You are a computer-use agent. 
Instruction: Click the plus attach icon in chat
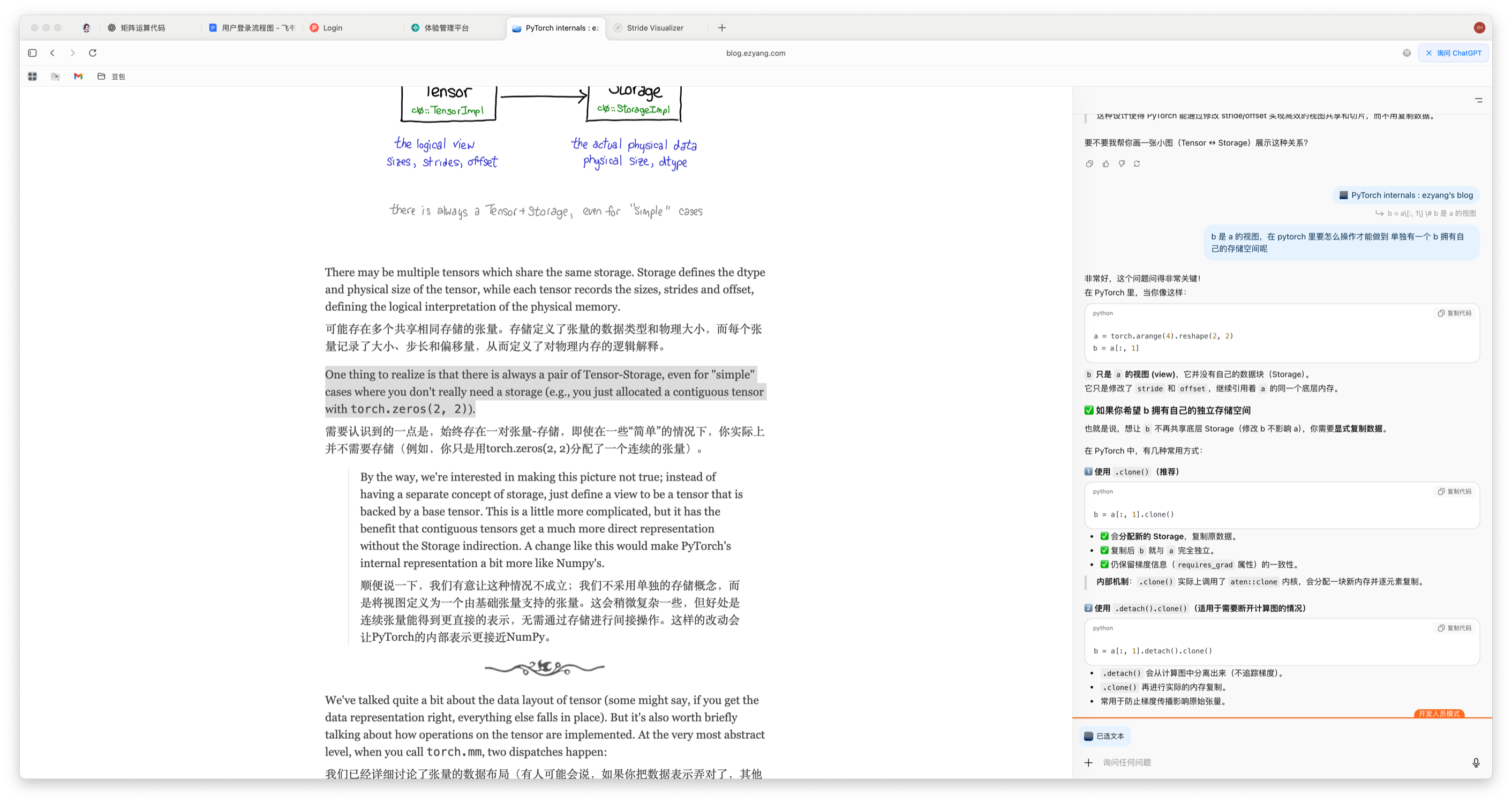(1089, 762)
